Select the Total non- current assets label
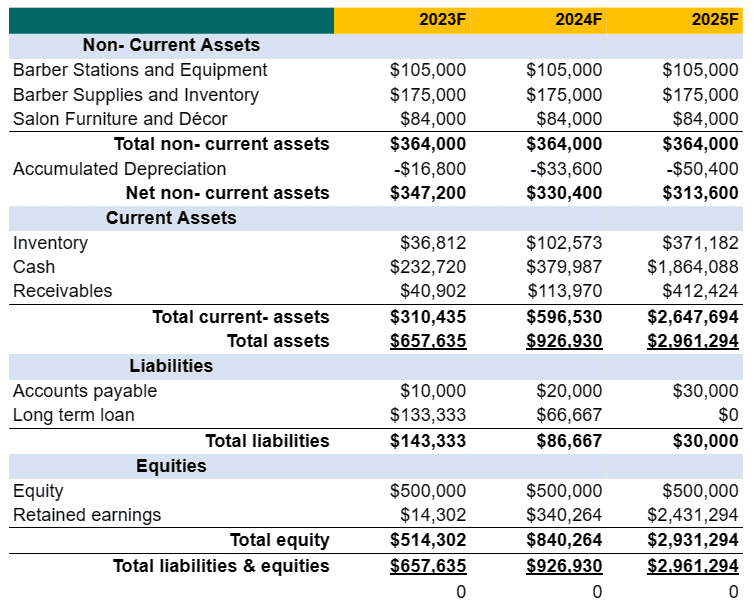 click(x=222, y=144)
